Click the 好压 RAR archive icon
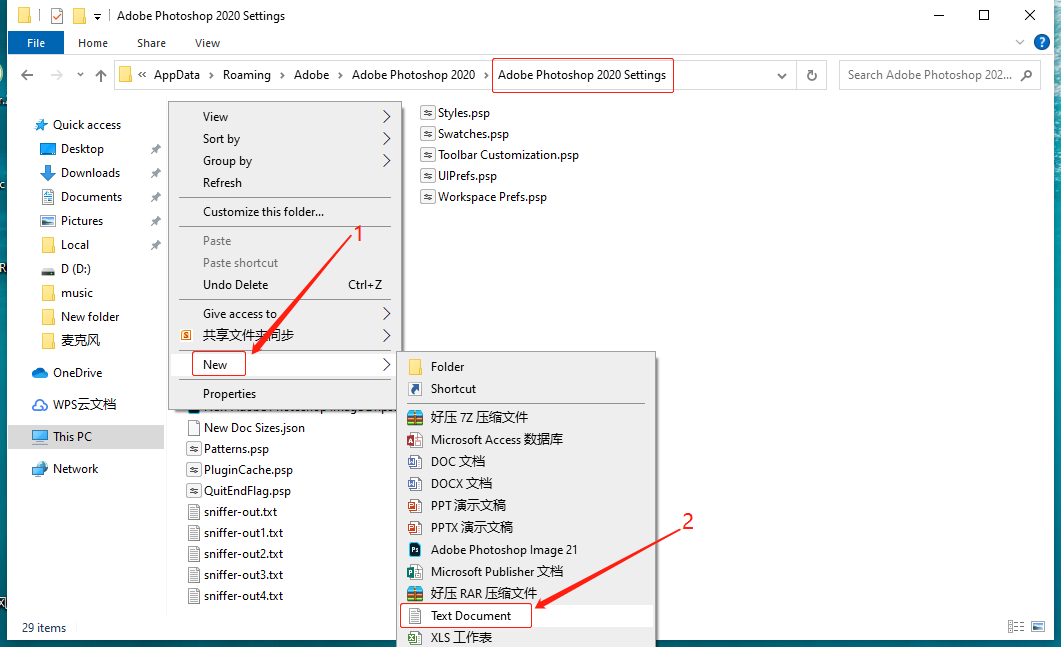This screenshot has width=1061, height=647. click(415, 594)
